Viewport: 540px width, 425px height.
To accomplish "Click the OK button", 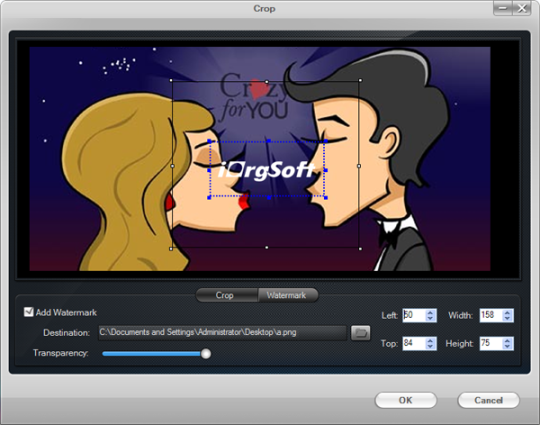I will pyautogui.click(x=405, y=400).
